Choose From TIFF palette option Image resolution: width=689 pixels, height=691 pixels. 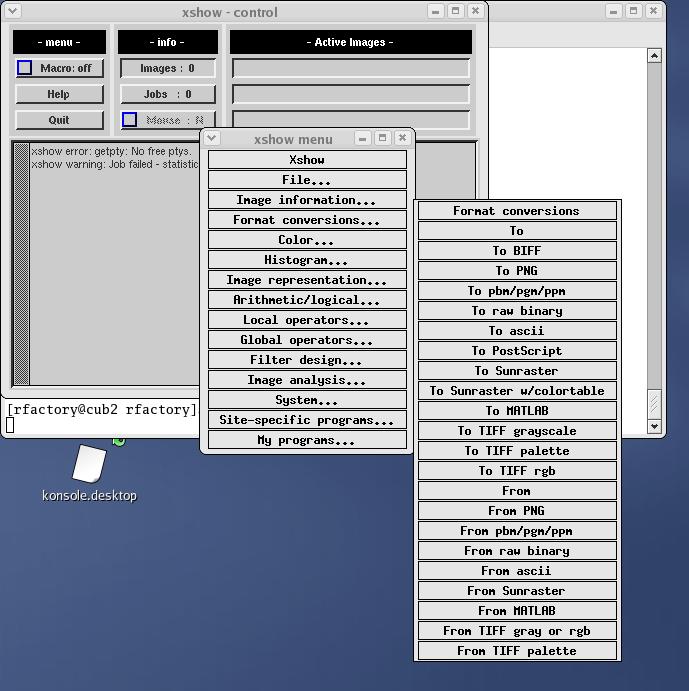(x=517, y=651)
